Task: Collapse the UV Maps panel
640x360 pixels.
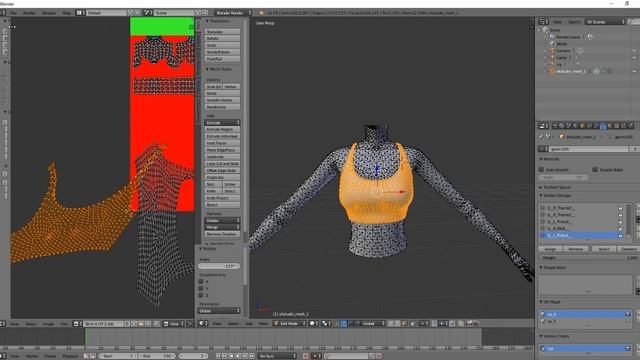Action: [x=551, y=302]
